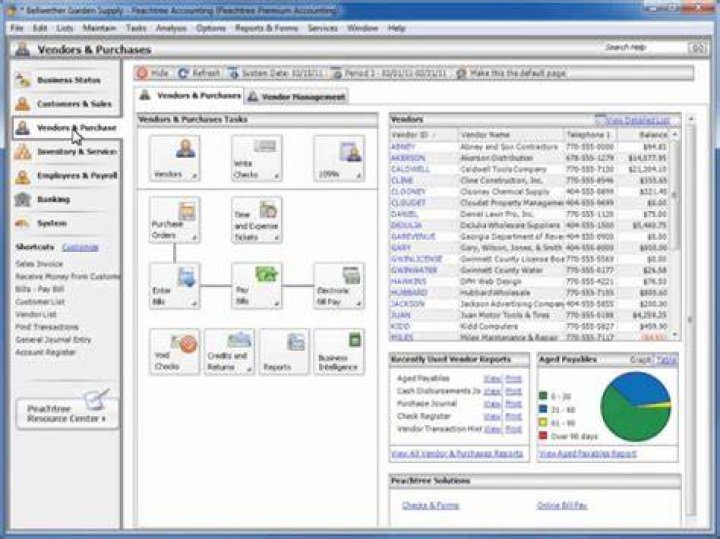Go to Customers & Sales in sidebar
720x539 pixels.
(x=66, y=104)
